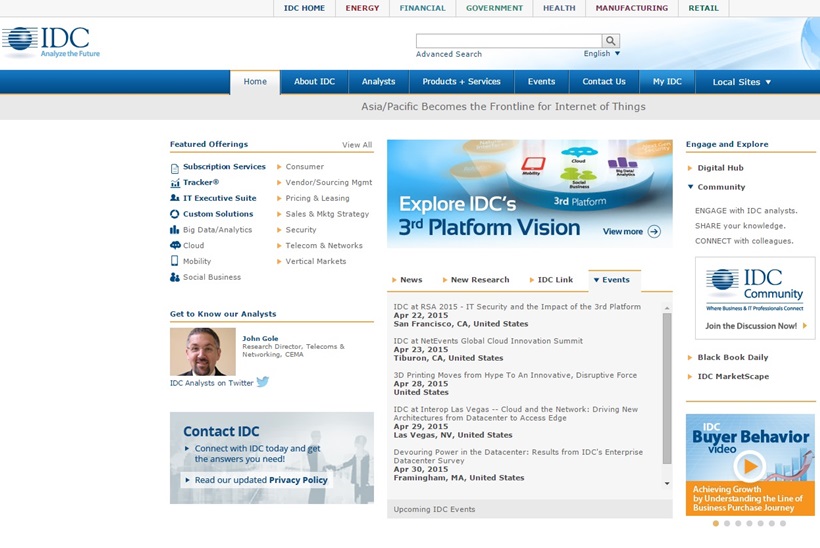Open the About IDC menu
820x548 pixels.
[314, 82]
